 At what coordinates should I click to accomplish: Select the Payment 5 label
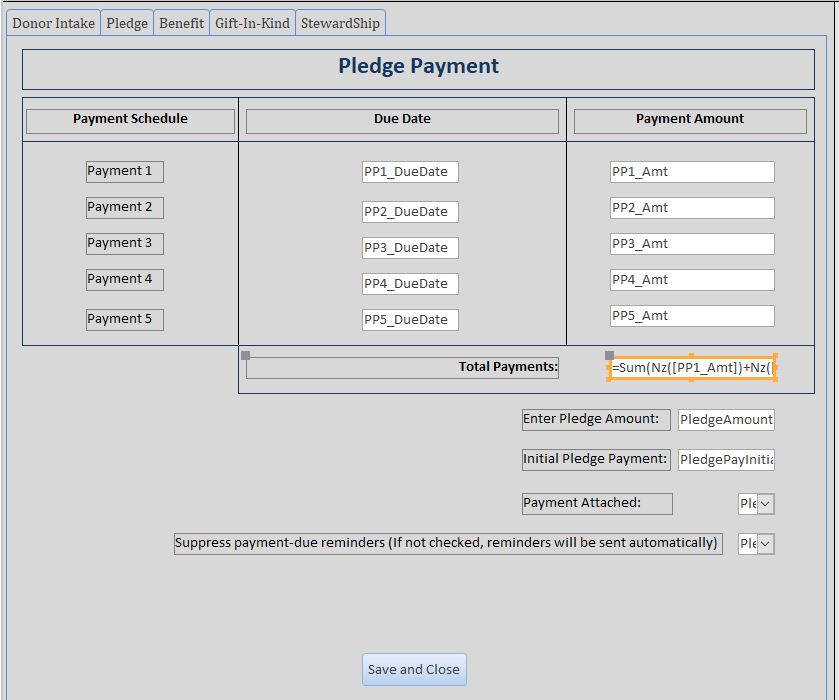pyautogui.click(x=125, y=319)
